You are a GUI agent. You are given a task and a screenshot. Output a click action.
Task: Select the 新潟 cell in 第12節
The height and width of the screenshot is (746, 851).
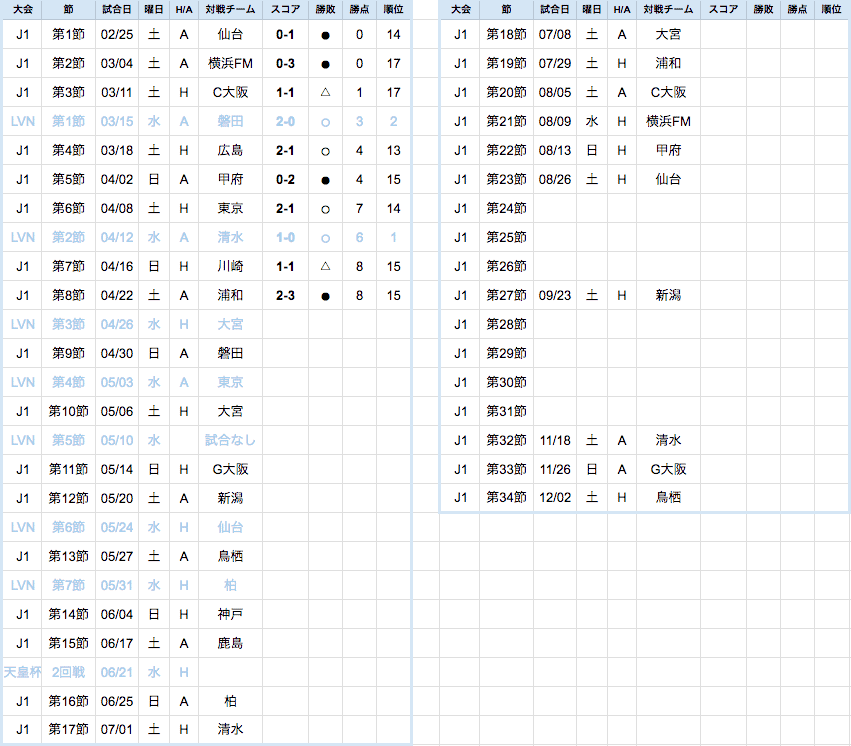(230, 499)
